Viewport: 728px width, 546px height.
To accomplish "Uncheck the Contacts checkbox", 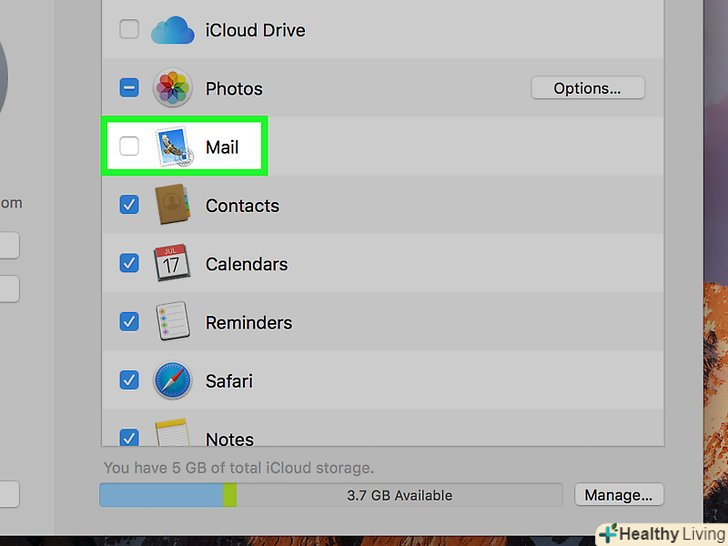I will coord(129,205).
